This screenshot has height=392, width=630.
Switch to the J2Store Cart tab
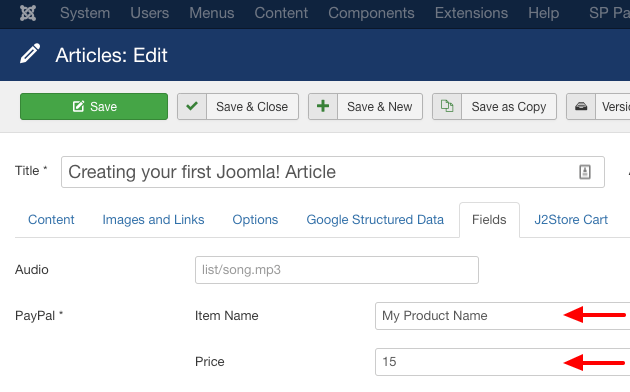571,220
